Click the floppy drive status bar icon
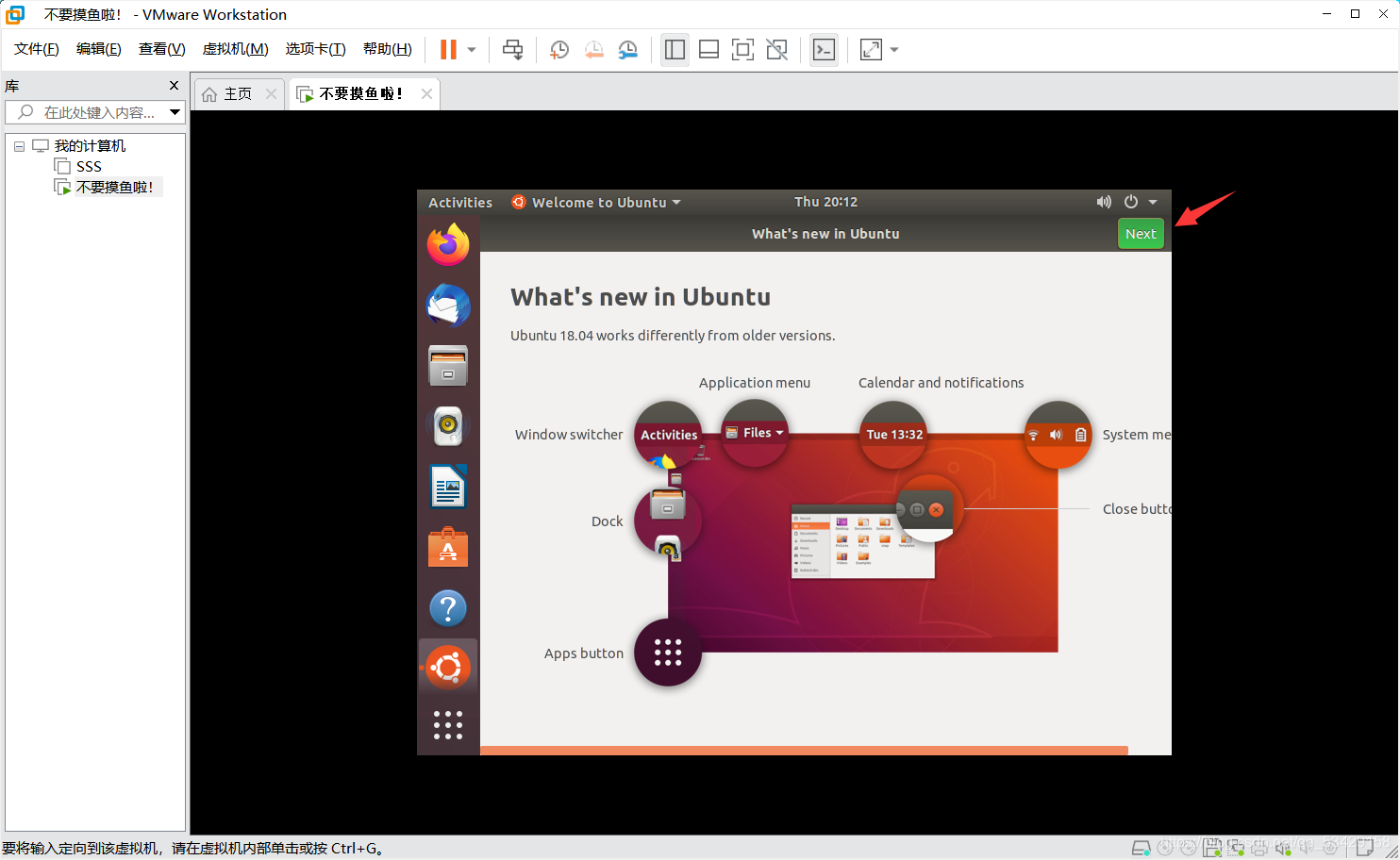1400x860 pixels. [x=1212, y=848]
